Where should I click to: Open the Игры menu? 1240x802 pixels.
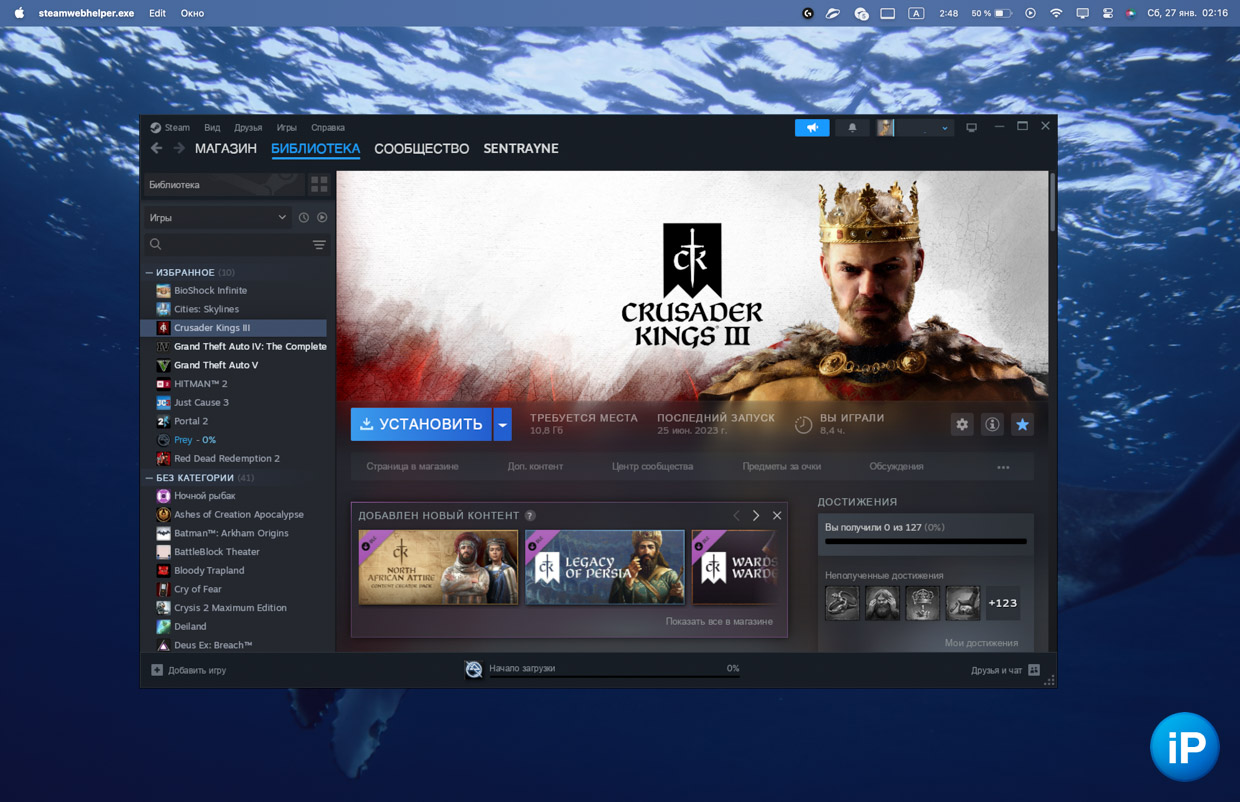[286, 128]
